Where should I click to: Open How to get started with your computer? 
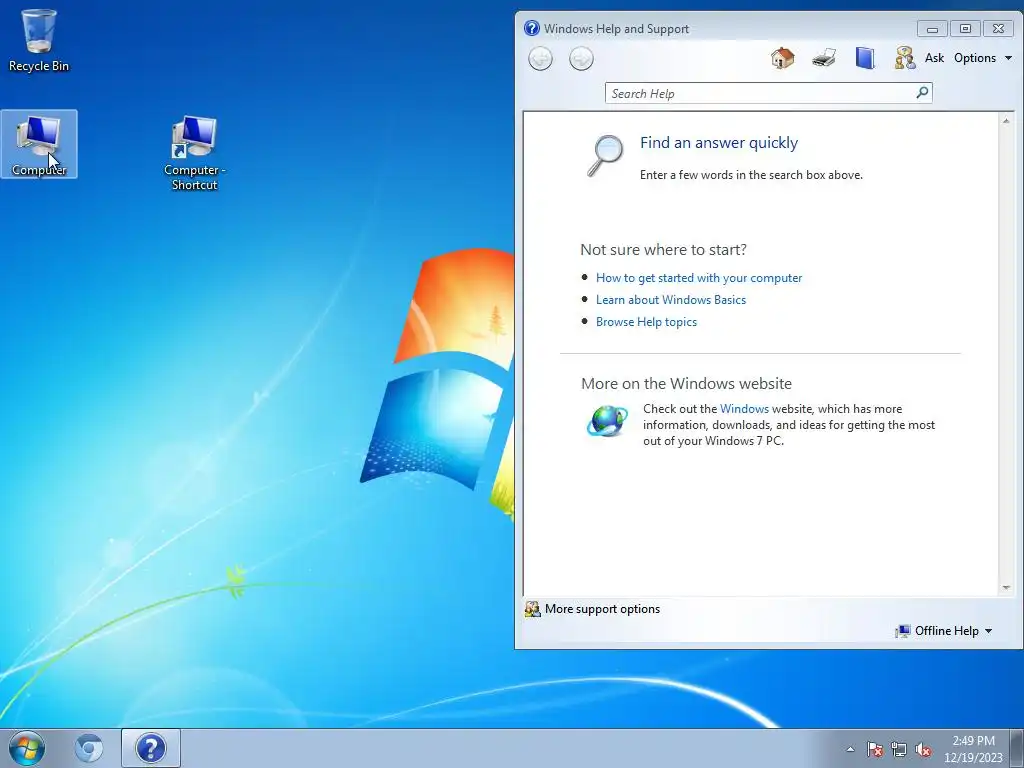pos(699,278)
